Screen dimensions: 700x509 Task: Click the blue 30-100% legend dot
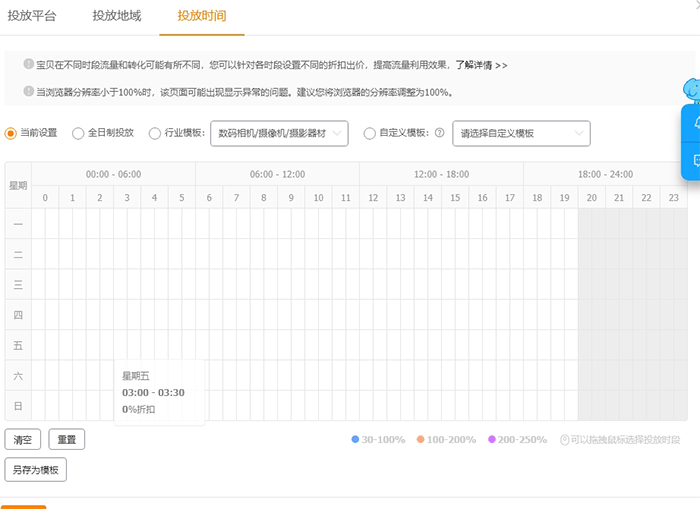click(x=355, y=440)
